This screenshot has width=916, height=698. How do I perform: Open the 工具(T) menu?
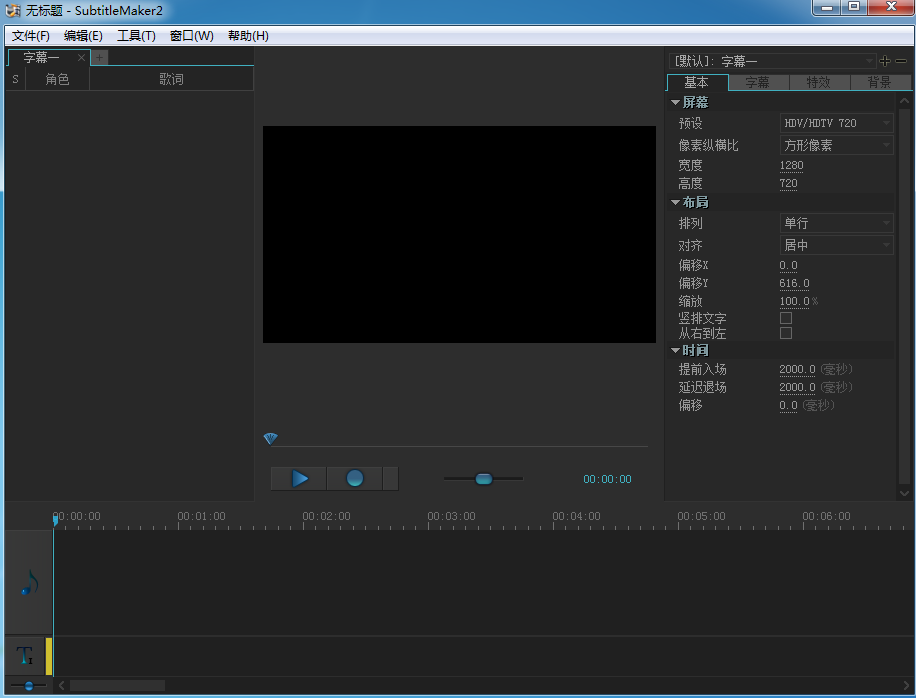point(136,36)
